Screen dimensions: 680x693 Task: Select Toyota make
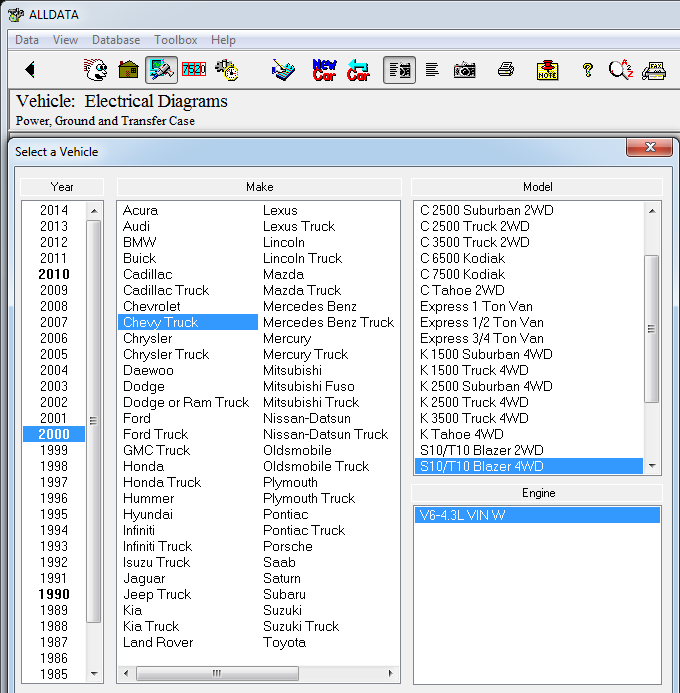(285, 642)
